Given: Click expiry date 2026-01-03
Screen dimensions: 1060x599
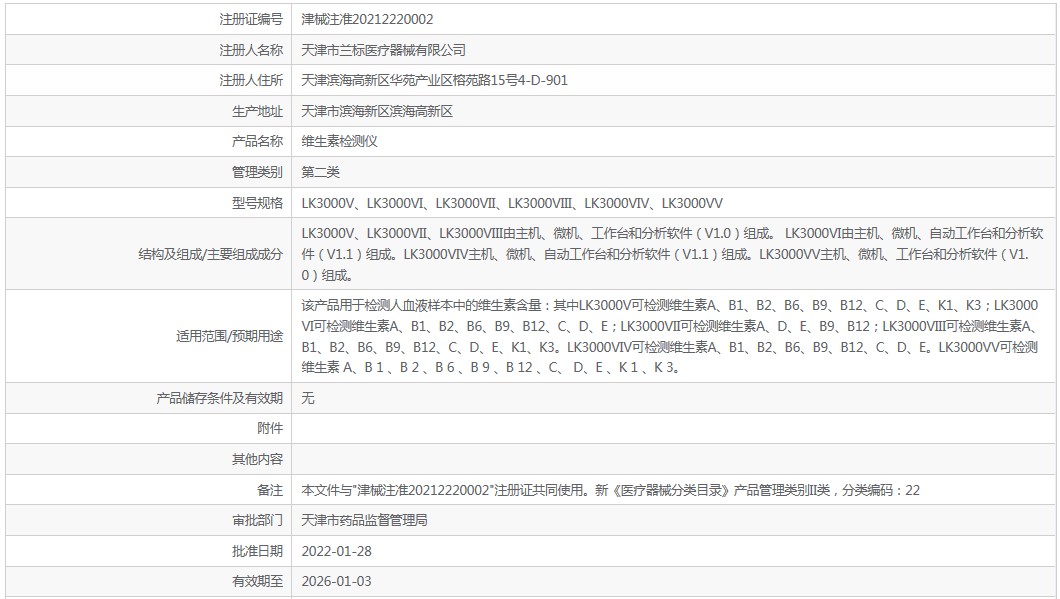Looking at the screenshot, I should pos(337,581).
